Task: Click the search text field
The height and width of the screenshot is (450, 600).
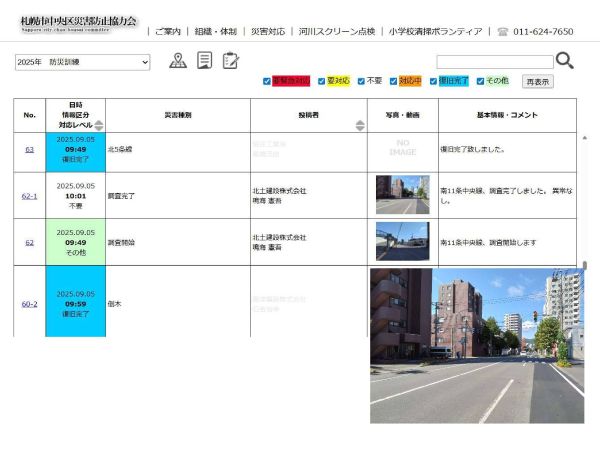Action: click(x=494, y=62)
